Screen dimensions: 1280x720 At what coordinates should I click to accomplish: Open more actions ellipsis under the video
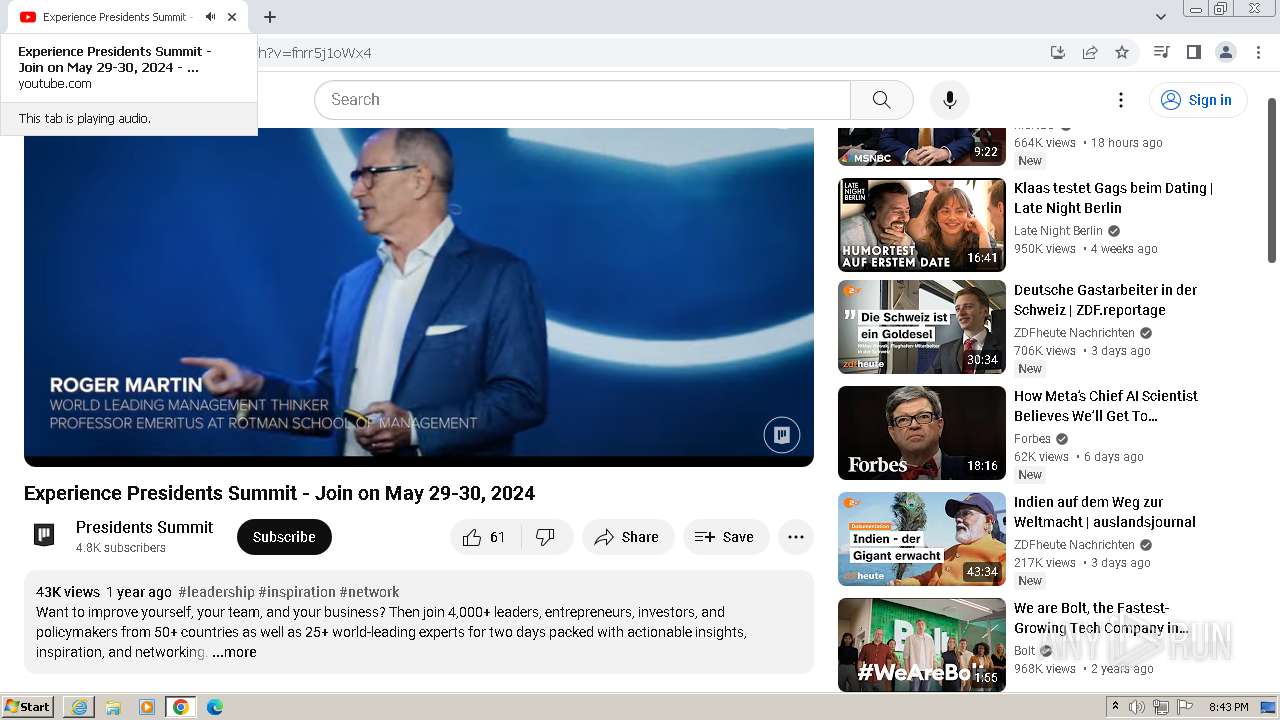coord(796,537)
